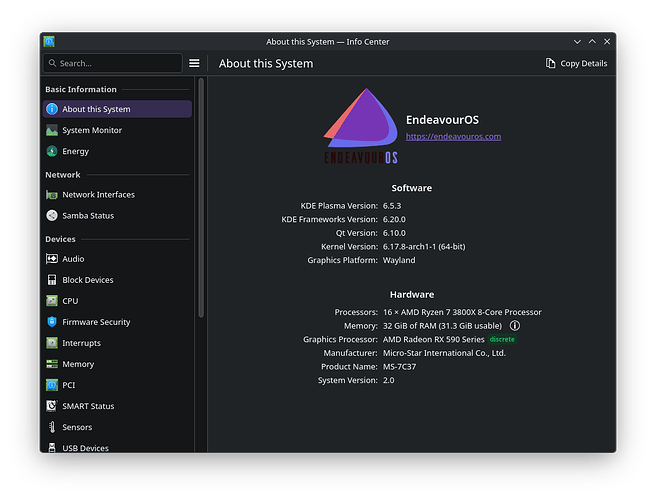This screenshot has width=655, height=500.
Task: Follow the endeavouros.com hyperlink
Action: coord(453,137)
